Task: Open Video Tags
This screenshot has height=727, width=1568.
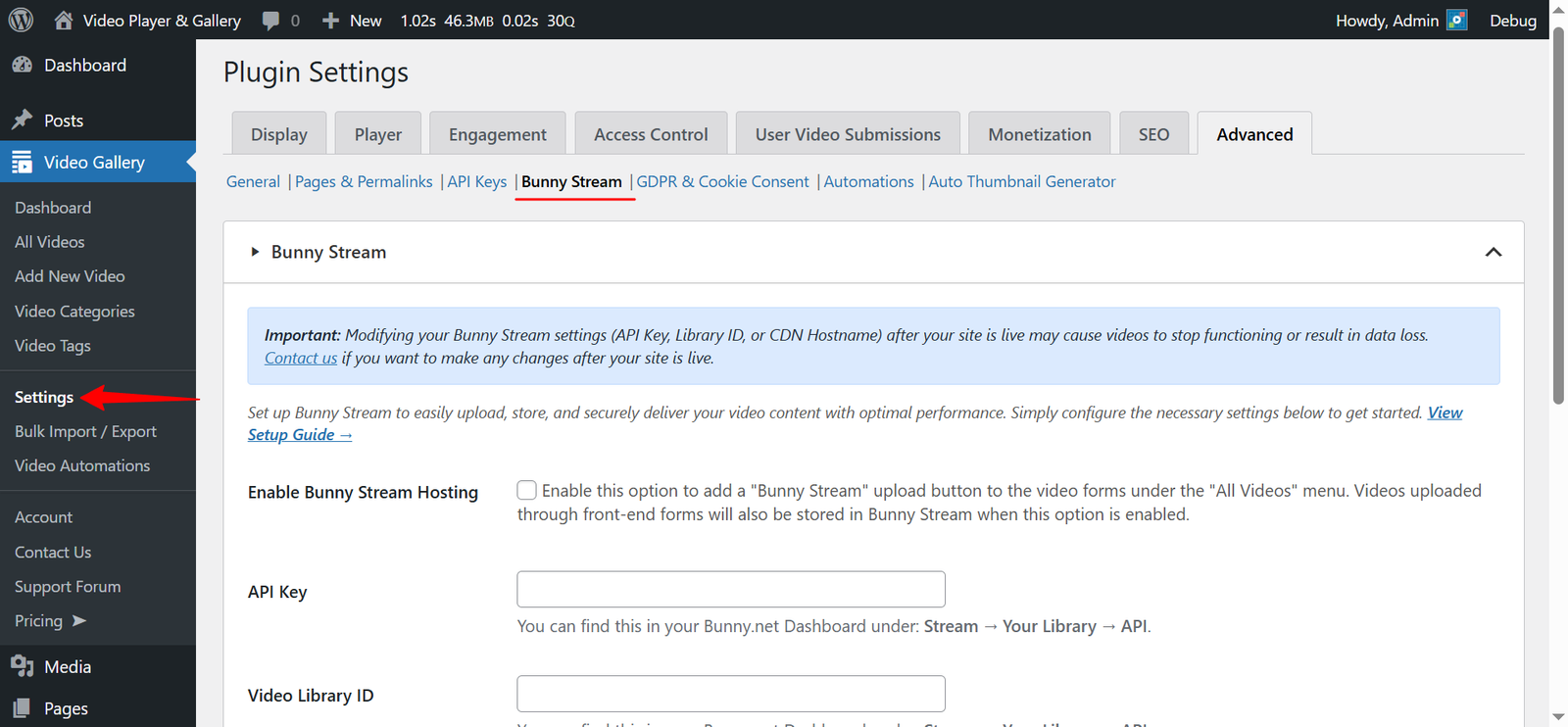Action: [x=53, y=345]
